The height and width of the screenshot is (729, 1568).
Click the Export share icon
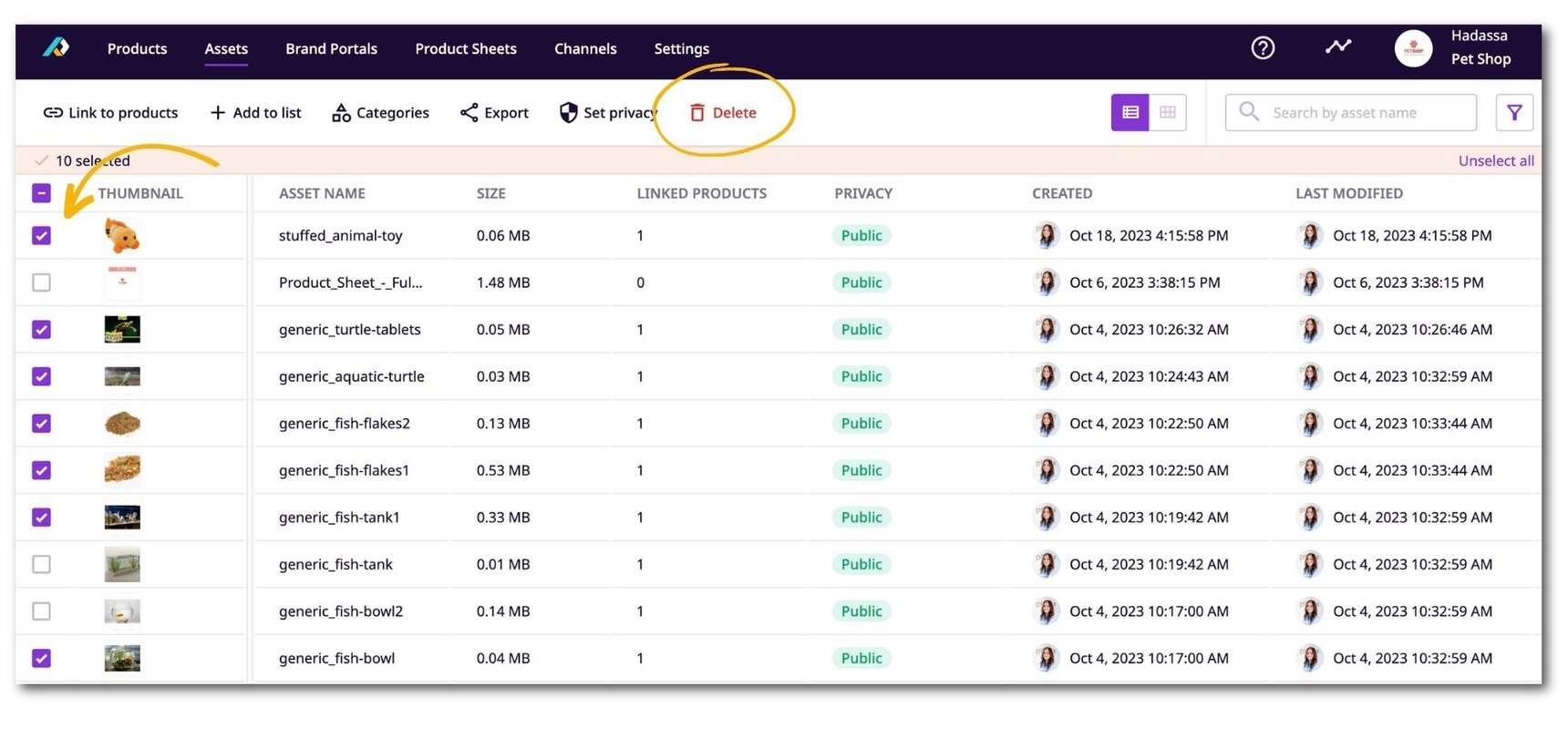(469, 113)
